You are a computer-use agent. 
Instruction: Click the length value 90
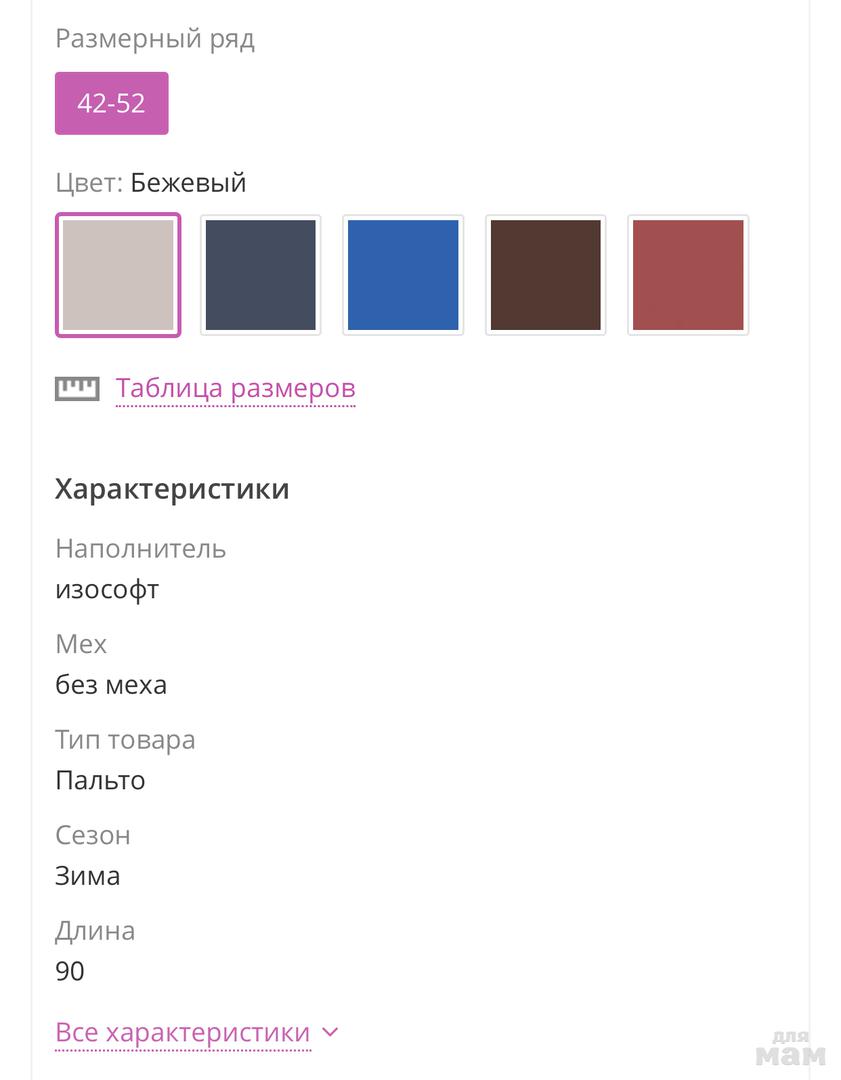[x=70, y=971]
